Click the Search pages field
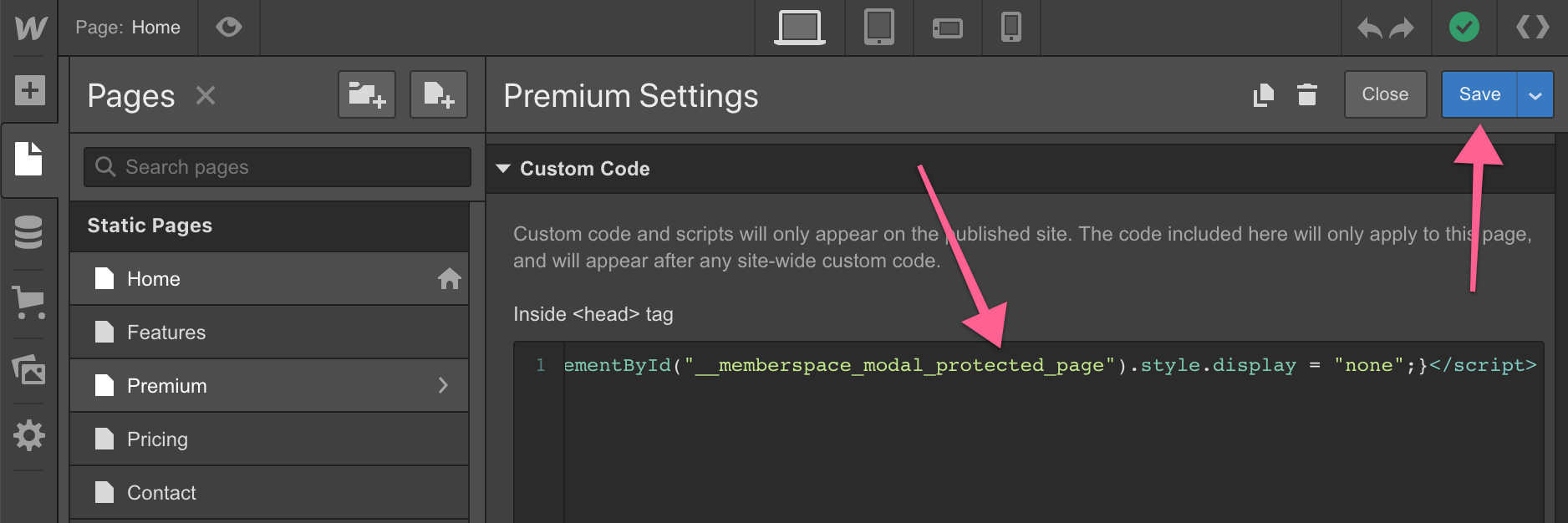The width and height of the screenshot is (1568, 523). pyautogui.click(x=277, y=167)
